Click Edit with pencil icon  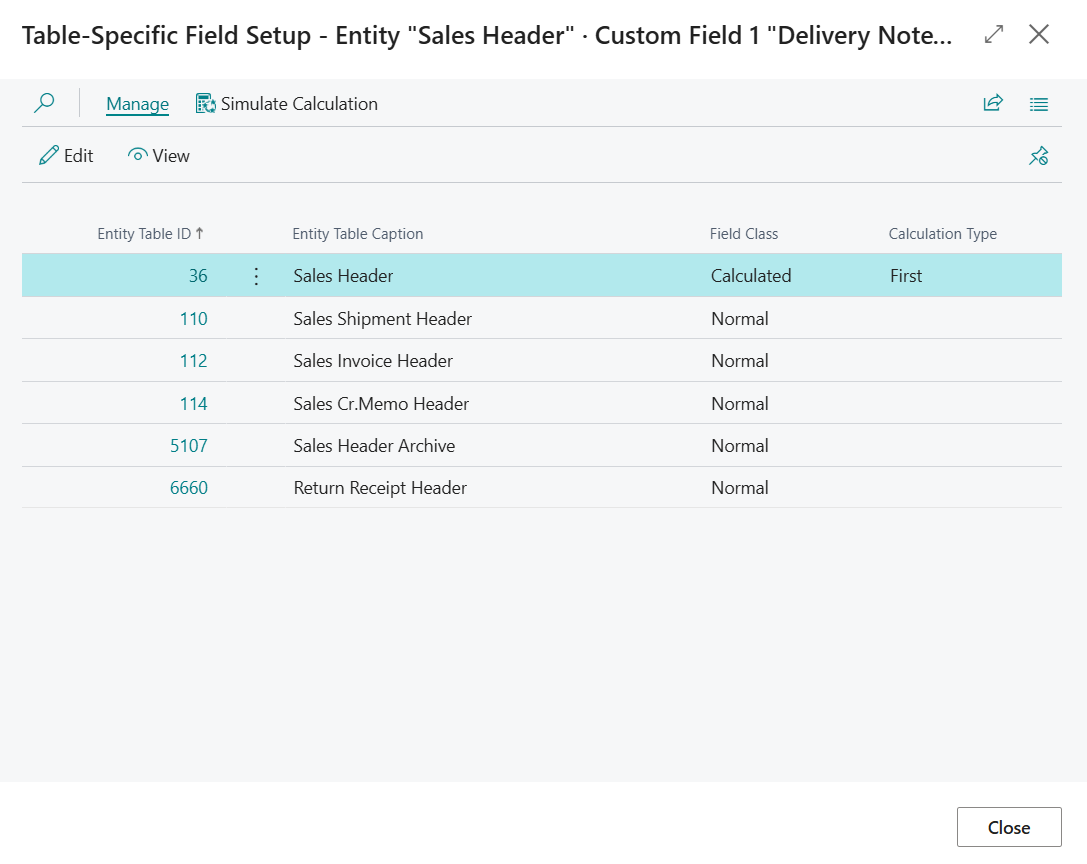pos(66,156)
